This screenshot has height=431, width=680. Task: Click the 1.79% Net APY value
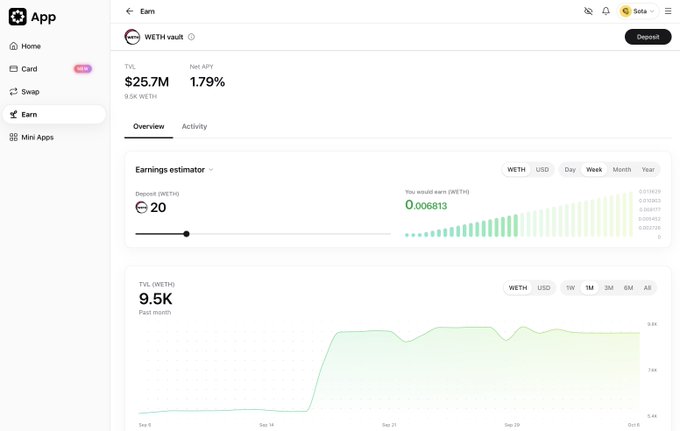pyautogui.click(x=207, y=82)
